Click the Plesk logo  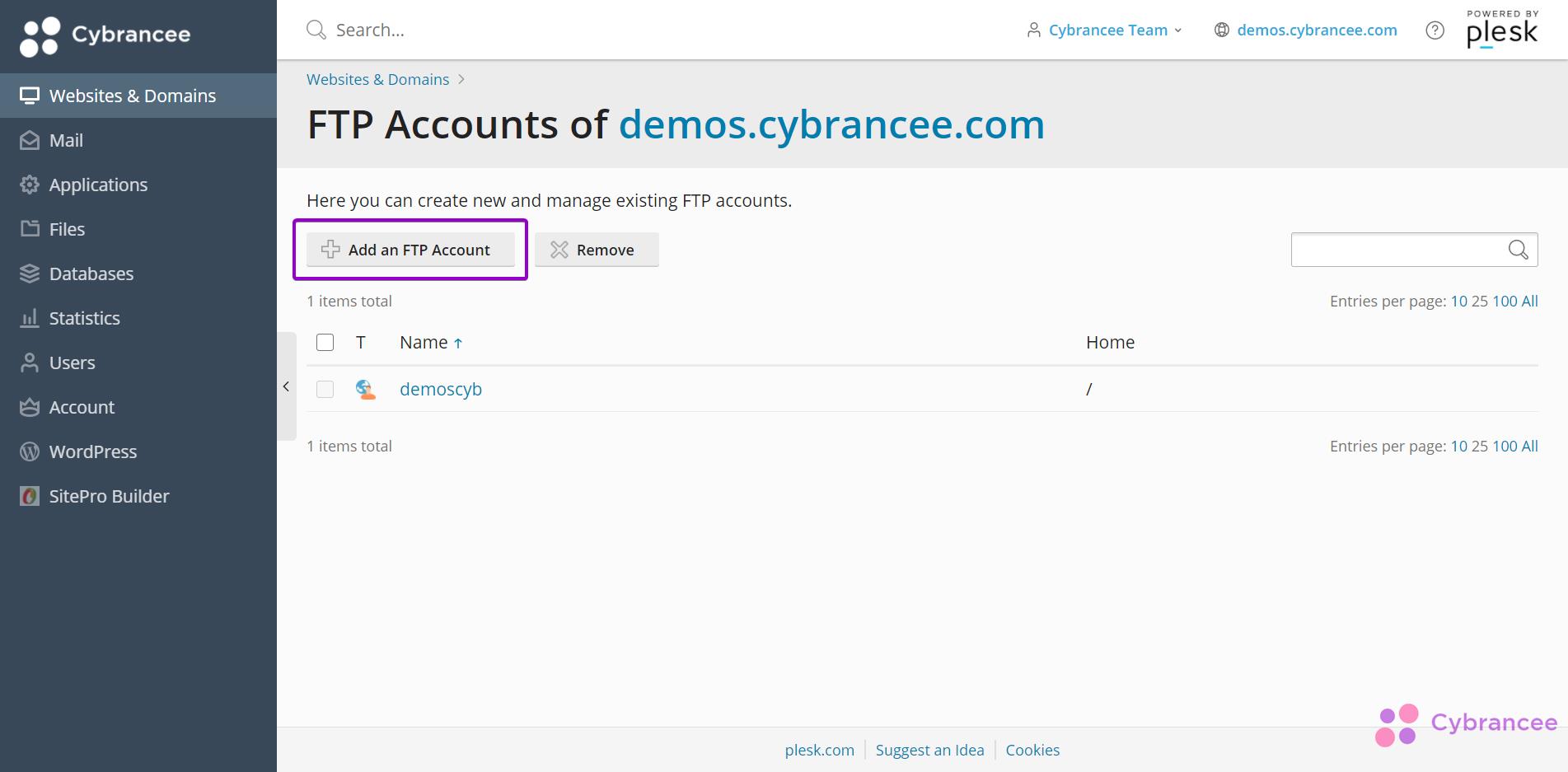point(1502,29)
